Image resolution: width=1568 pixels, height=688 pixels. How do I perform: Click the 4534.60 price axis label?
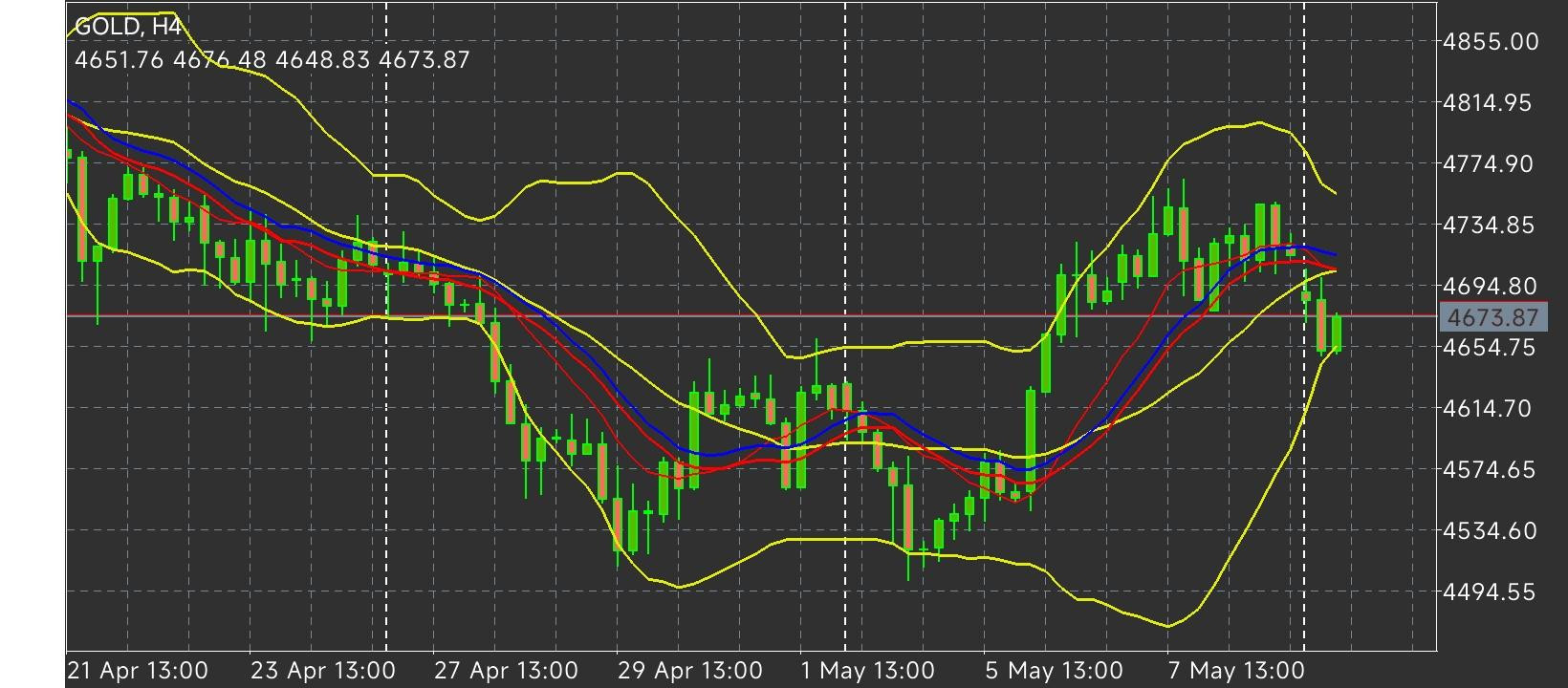point(1491,531)
